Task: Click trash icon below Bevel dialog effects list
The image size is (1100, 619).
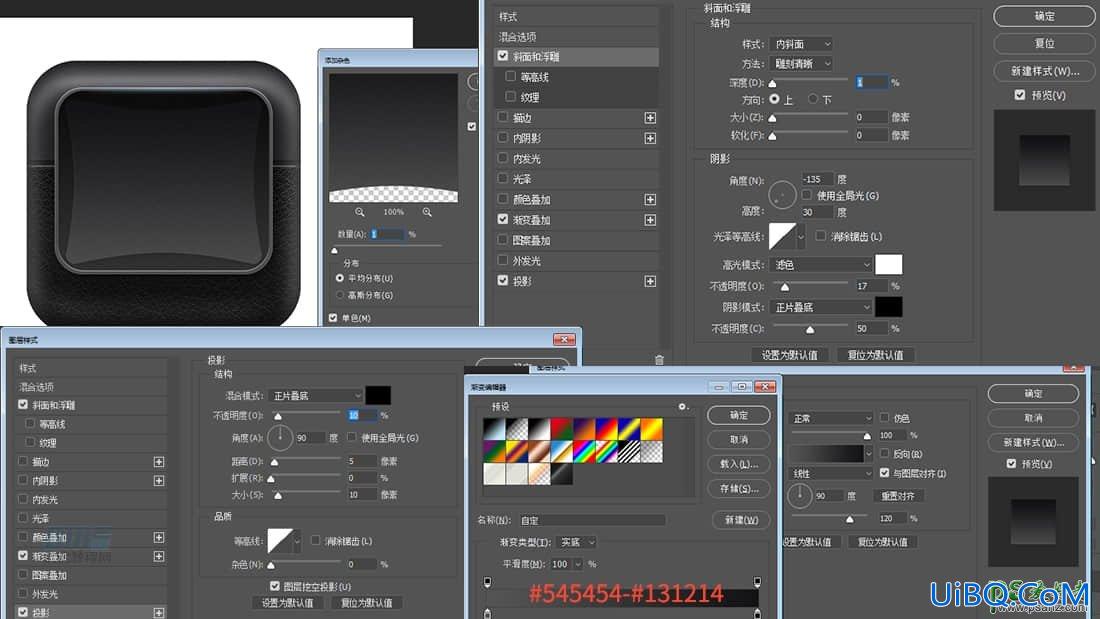Action: pyautogui.click(x=659, y=360)
